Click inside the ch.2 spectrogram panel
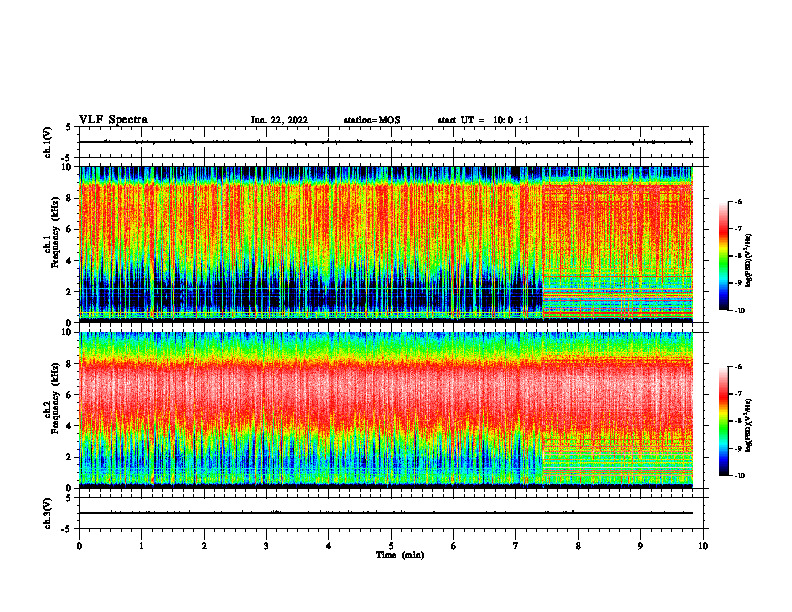The image size is (792, 612). coord(386,410)
